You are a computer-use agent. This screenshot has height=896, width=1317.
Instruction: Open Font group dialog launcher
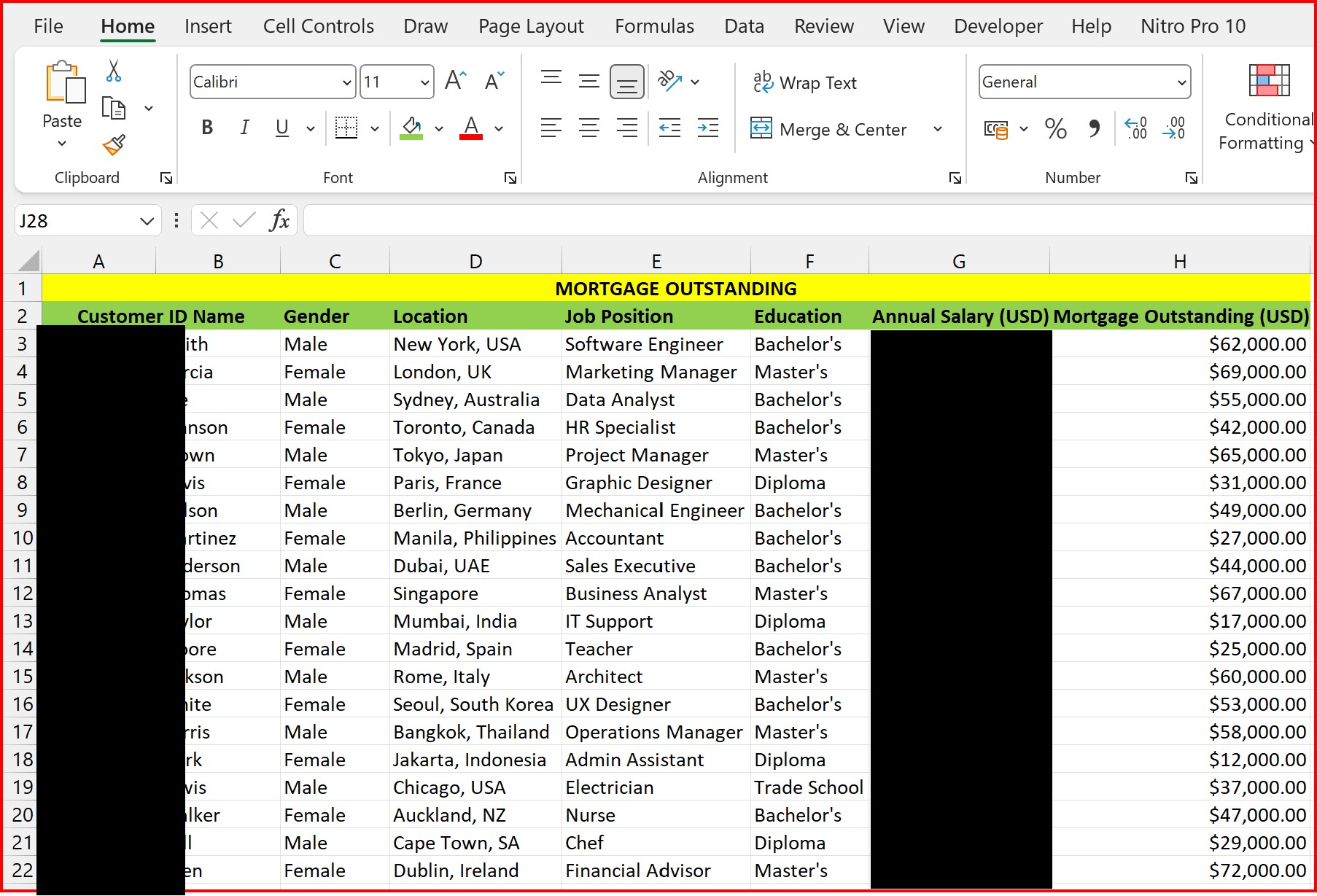coord(510,178)
